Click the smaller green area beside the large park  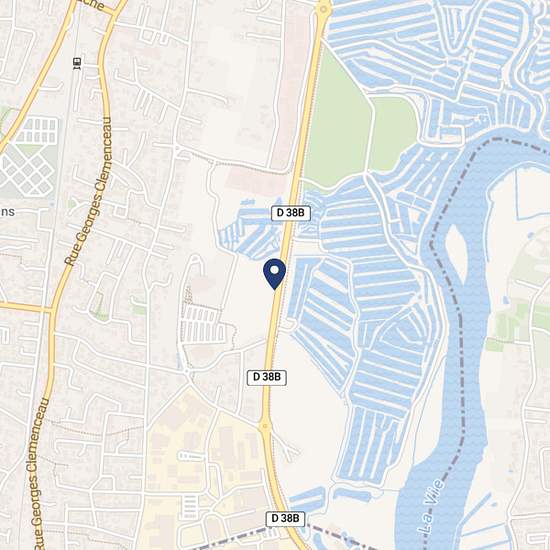click(x=393, y=134)
